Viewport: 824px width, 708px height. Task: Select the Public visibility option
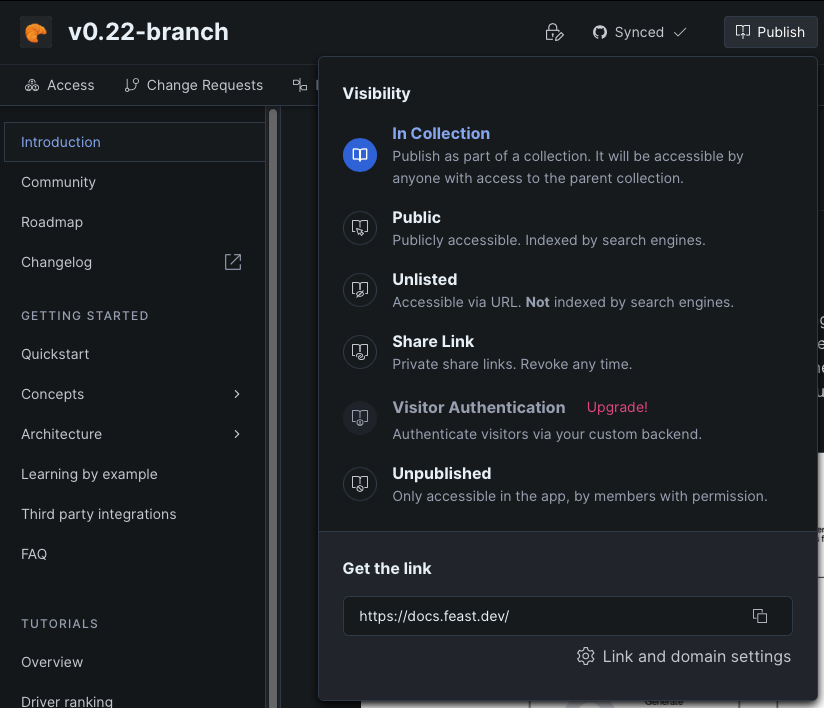tap(416, 218)
